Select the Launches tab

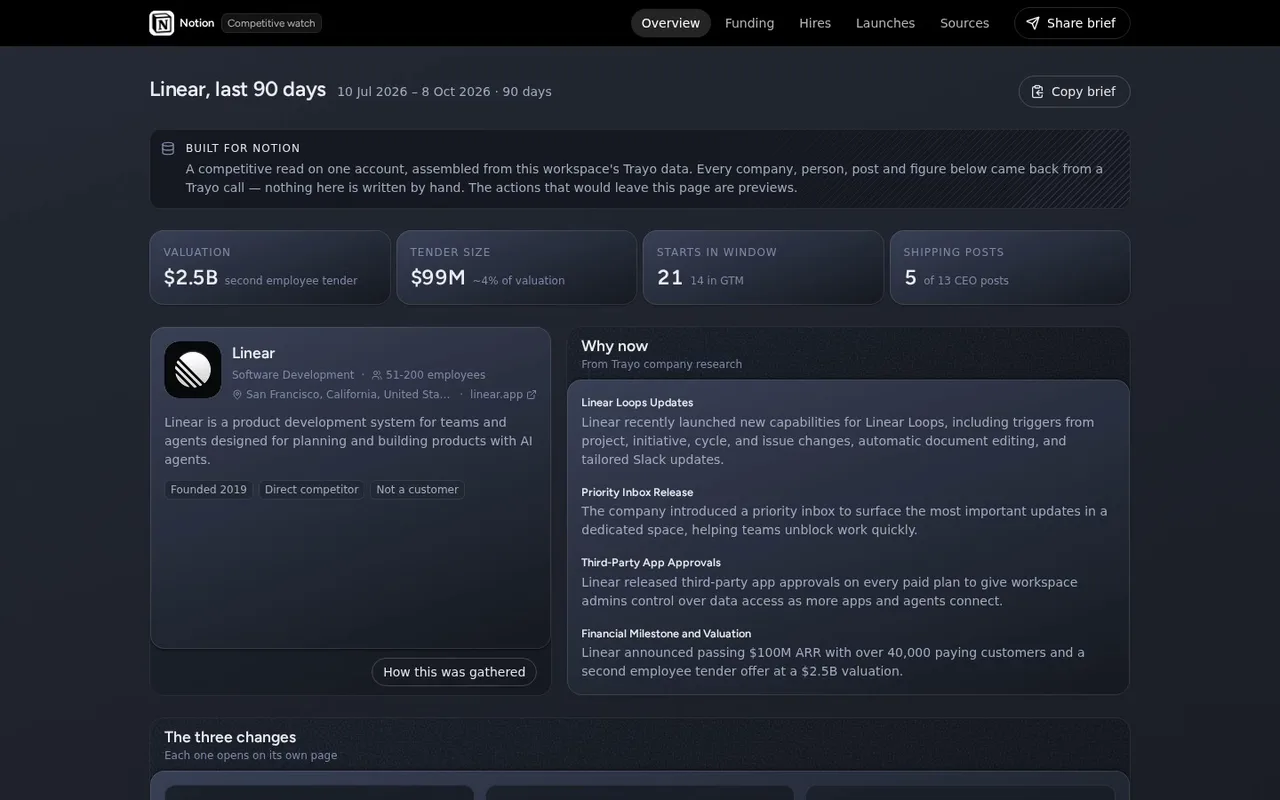tap(885, 23)
